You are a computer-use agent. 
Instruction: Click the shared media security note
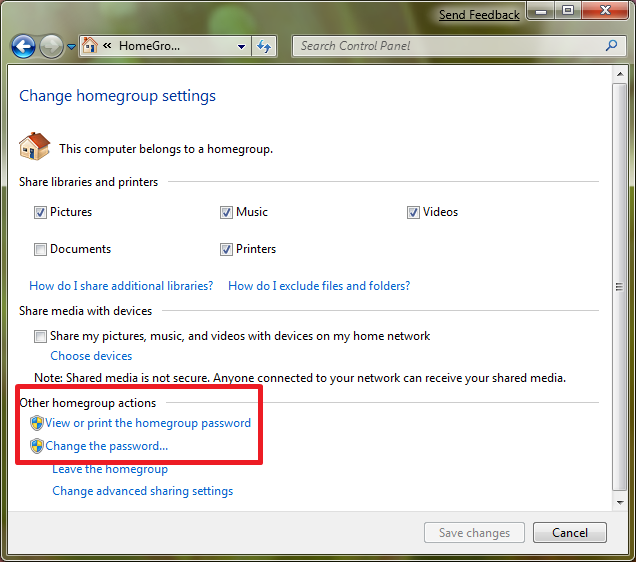[x=300, y=378]
